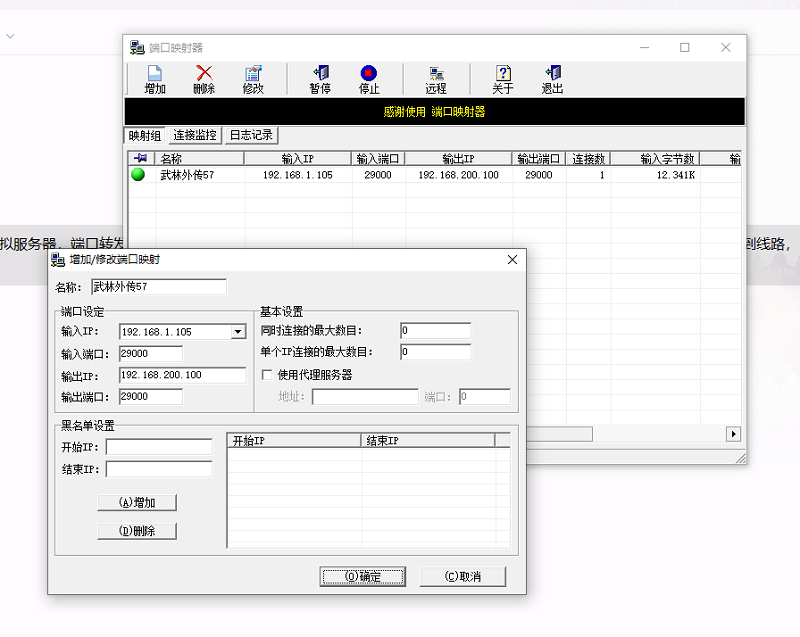Open the 远程 (Remote) toolbar icon
This screenshot has width=800, height=637.
[436, 80]
